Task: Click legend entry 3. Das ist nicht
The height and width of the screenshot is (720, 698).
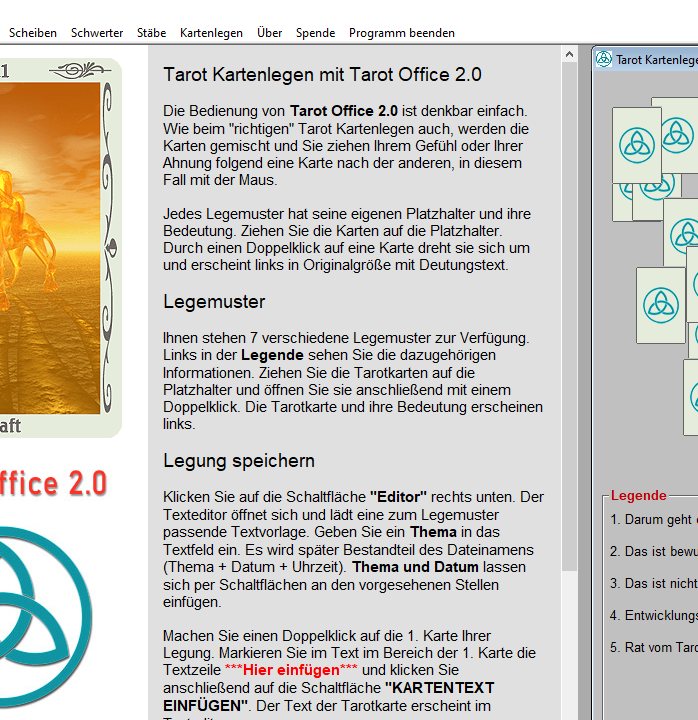Action: [654, 583]
